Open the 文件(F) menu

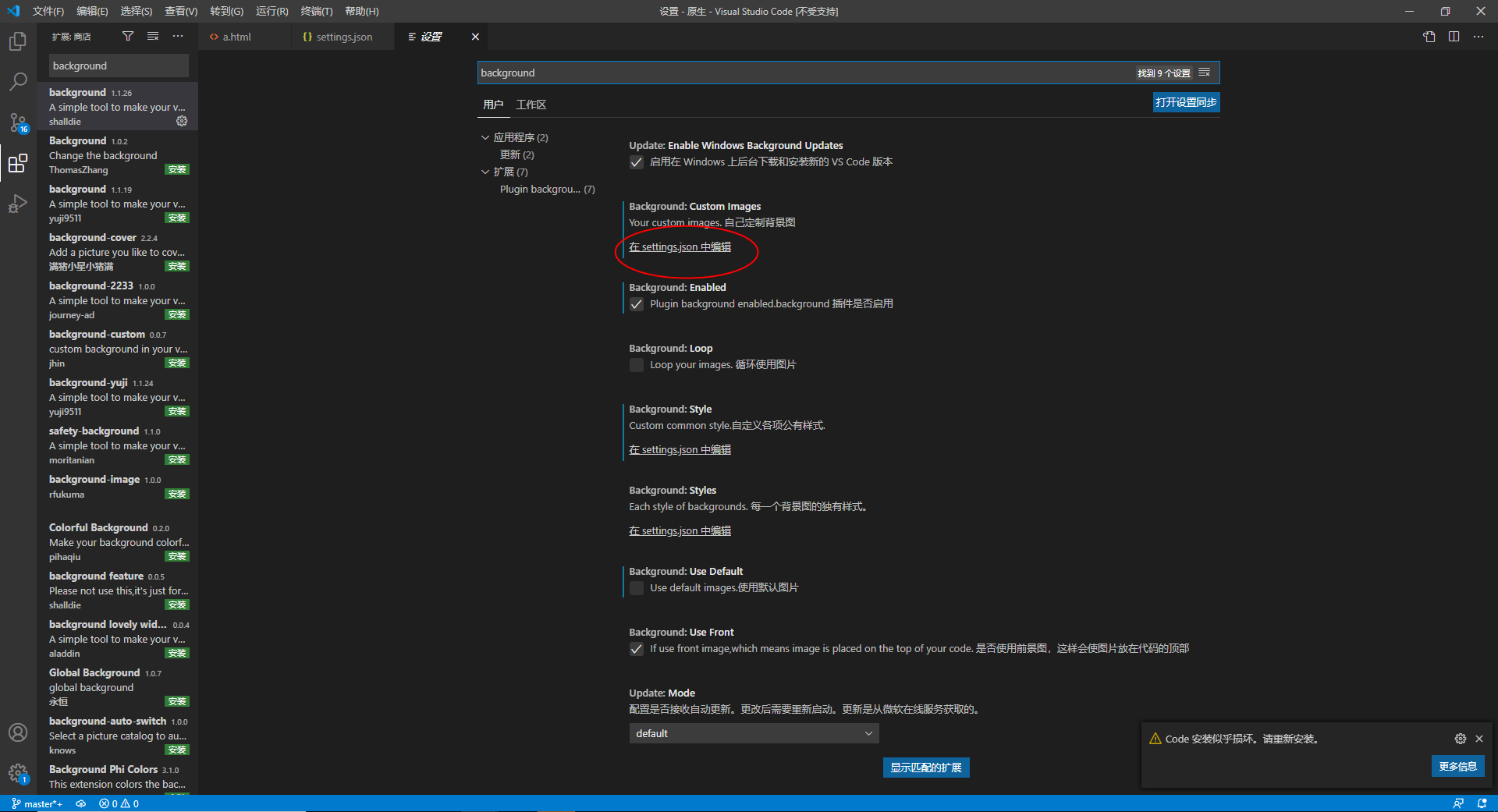pyautogui.click(x=48, y=11)
